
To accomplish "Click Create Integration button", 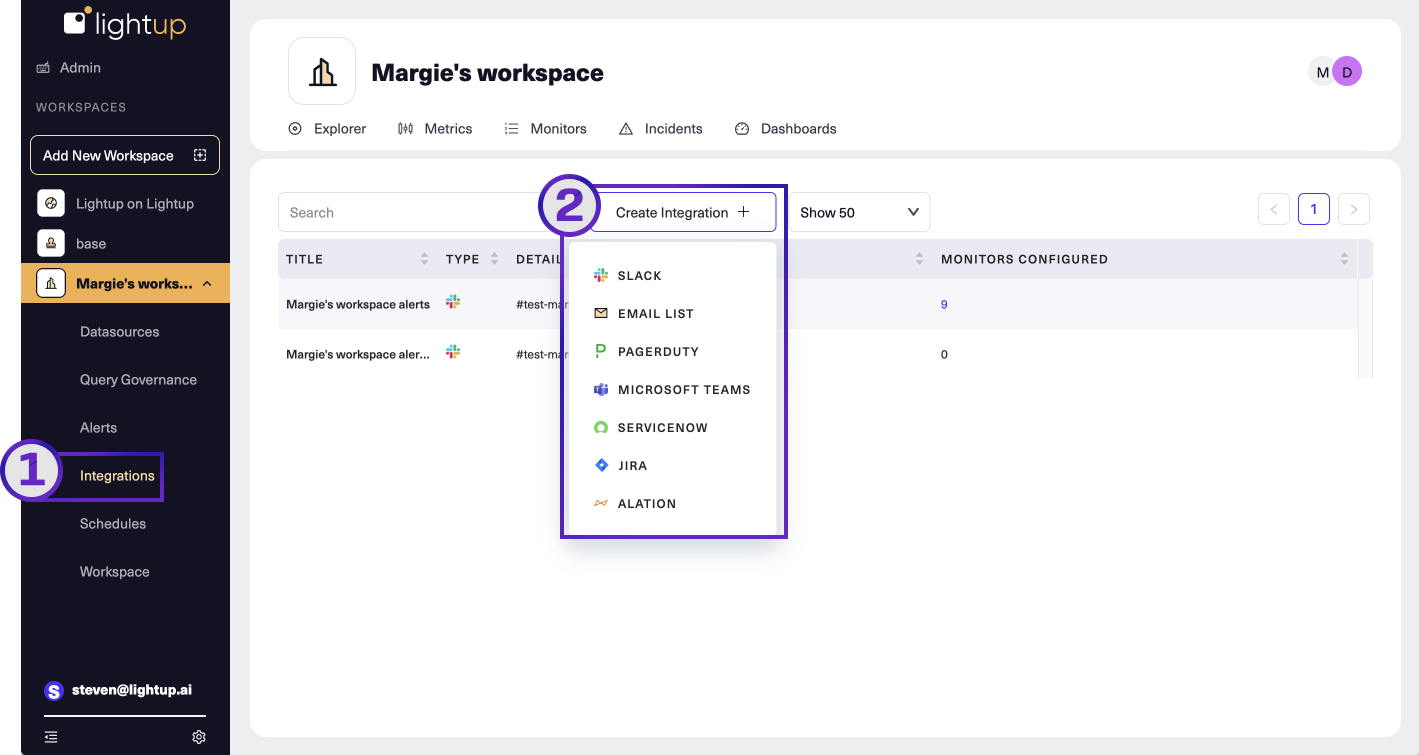I will click(683, 212).
